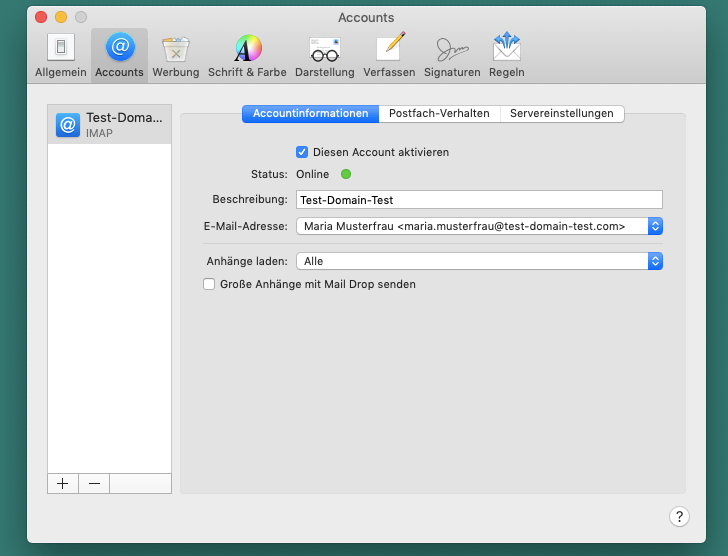Open the Signaturen preferences pane

tap(452, 55)
